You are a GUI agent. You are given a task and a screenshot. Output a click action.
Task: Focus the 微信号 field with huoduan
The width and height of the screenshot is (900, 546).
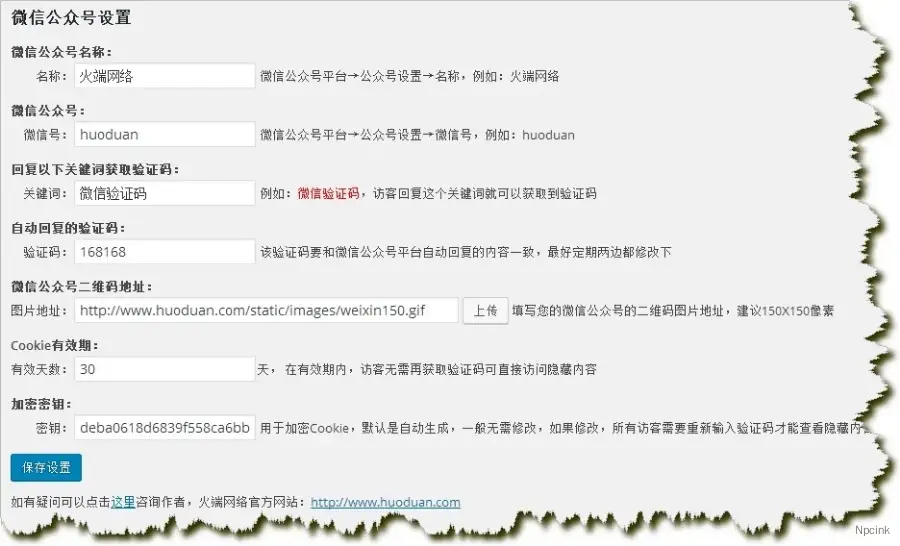coord(165,134)
